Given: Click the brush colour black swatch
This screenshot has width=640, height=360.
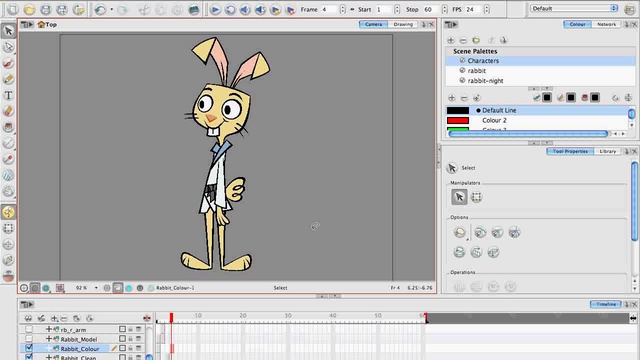Looking at the screenshot, I should coord(547,98).
